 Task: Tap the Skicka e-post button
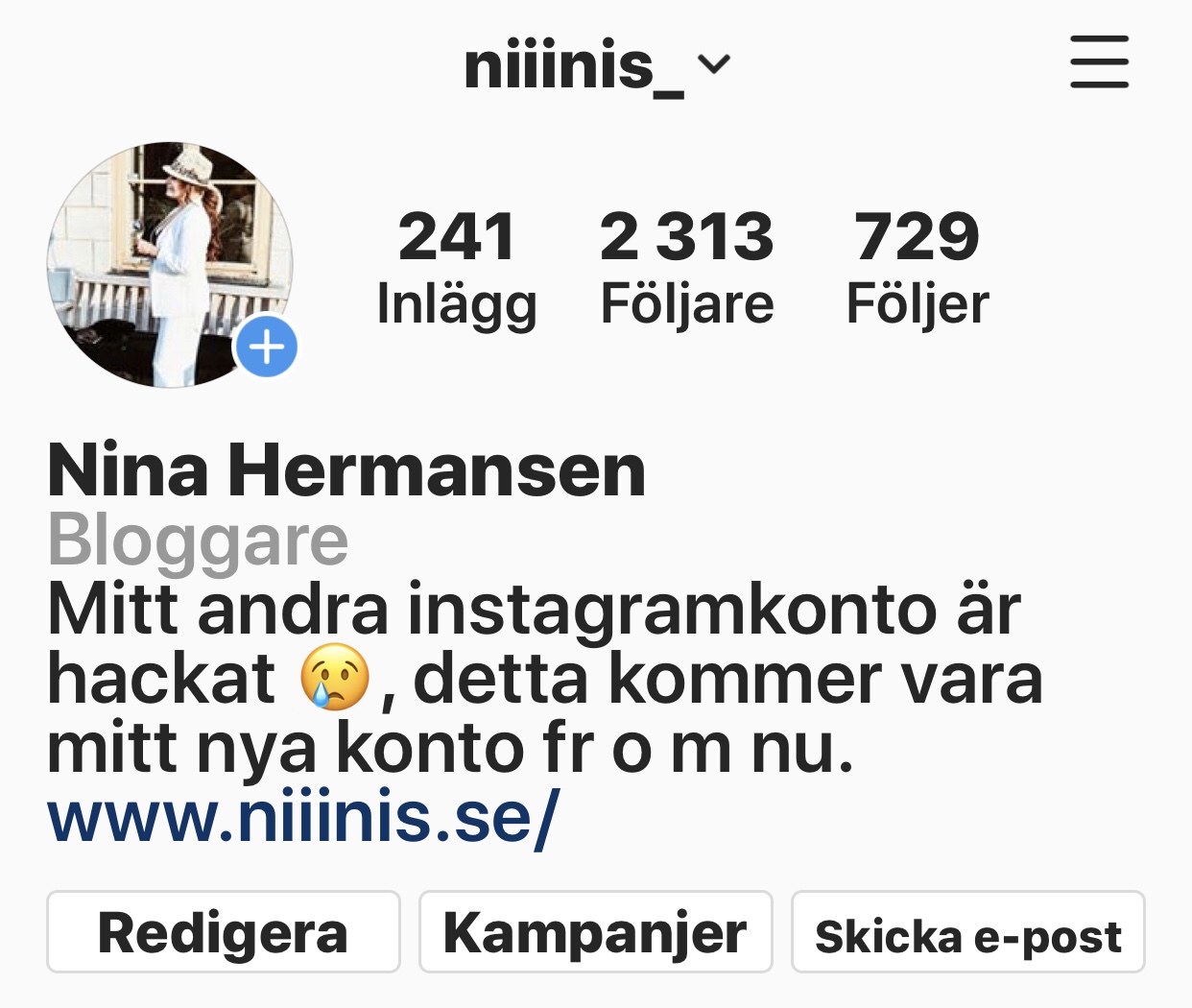pos(967,932)
